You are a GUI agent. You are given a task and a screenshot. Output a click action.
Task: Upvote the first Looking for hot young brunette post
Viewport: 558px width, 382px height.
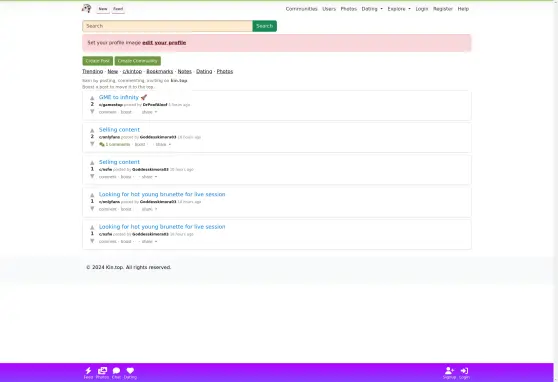92,195
